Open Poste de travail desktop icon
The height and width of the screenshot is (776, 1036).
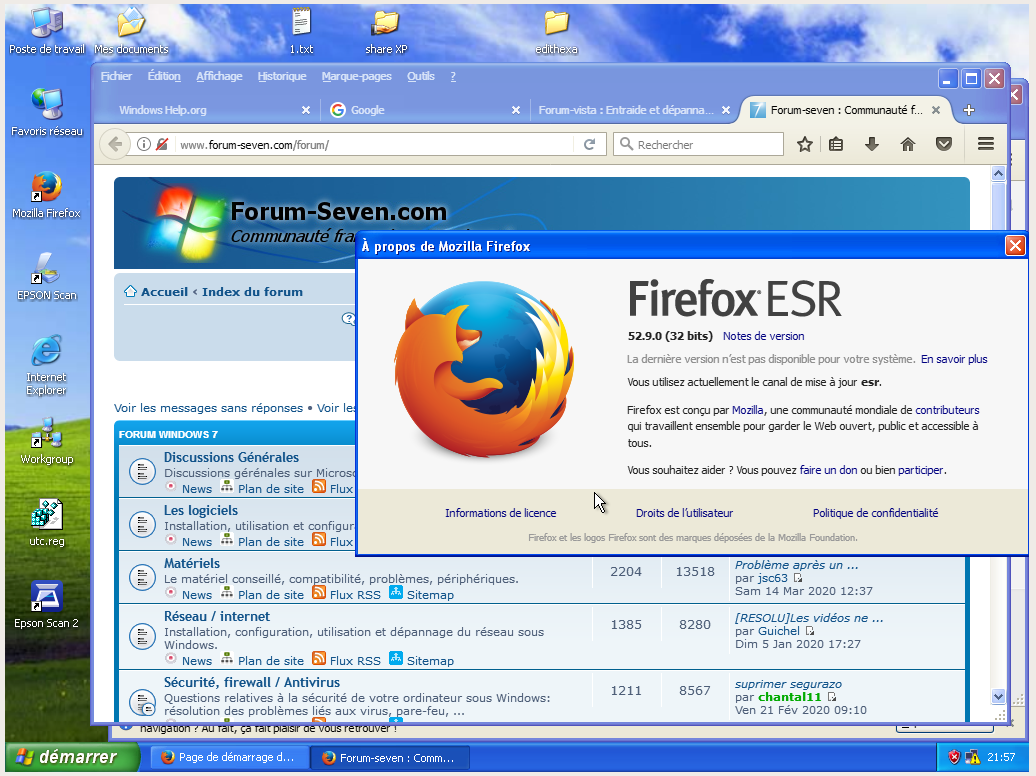47,31
